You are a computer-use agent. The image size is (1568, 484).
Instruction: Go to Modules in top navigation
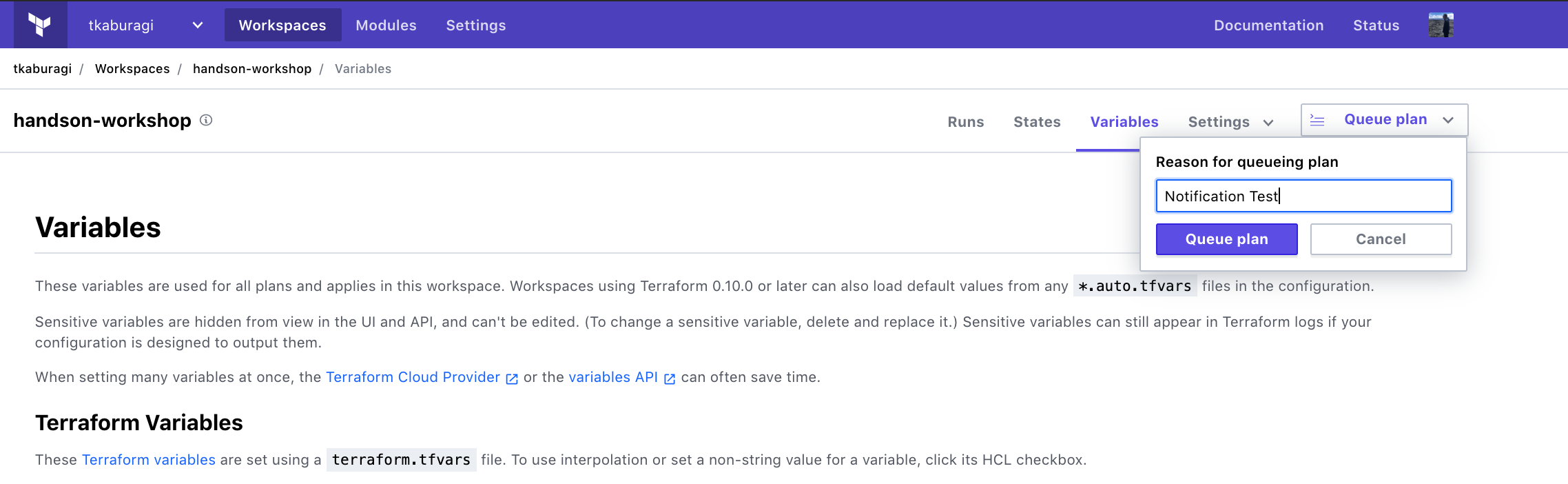386,26
